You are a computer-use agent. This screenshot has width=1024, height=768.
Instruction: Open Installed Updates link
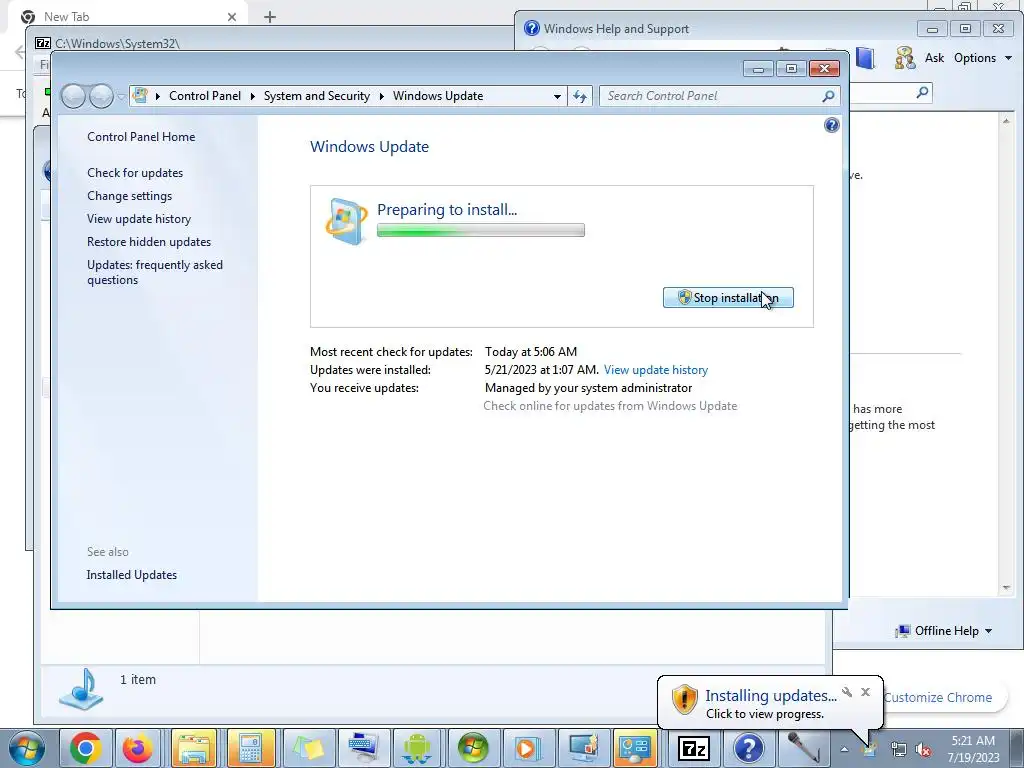click(x=131, y=575)
